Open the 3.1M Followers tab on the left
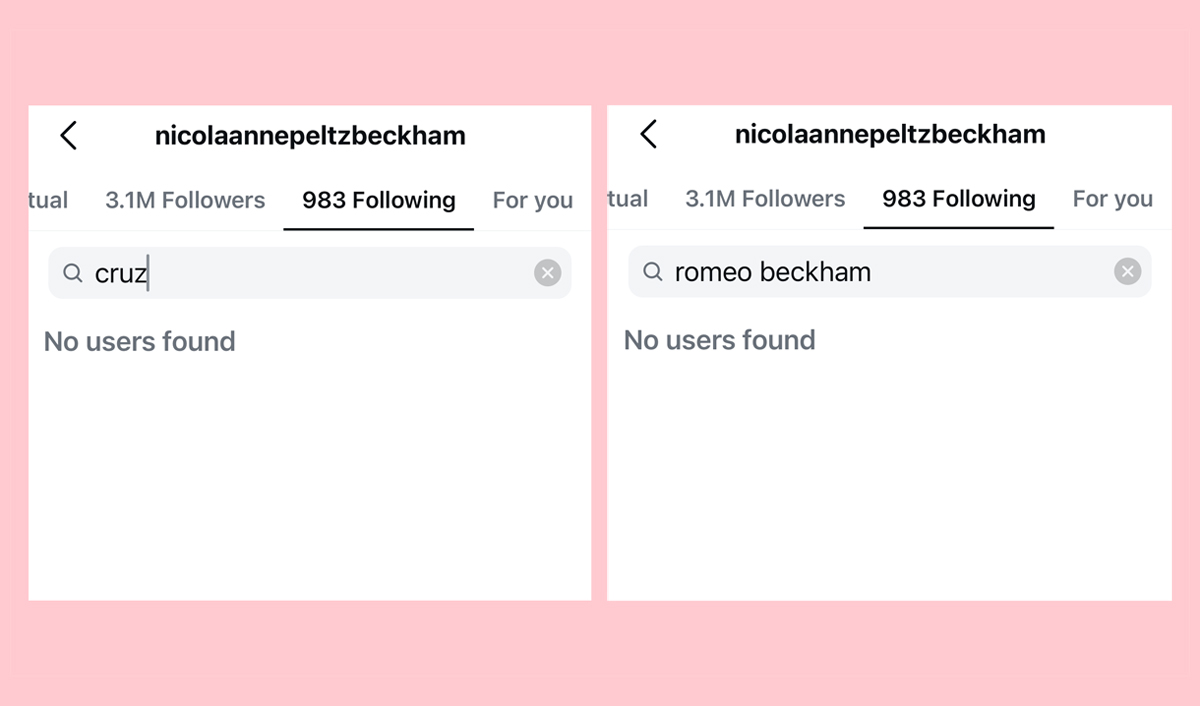The width and height of the screenshot is (1200, 706). (185, 199)
